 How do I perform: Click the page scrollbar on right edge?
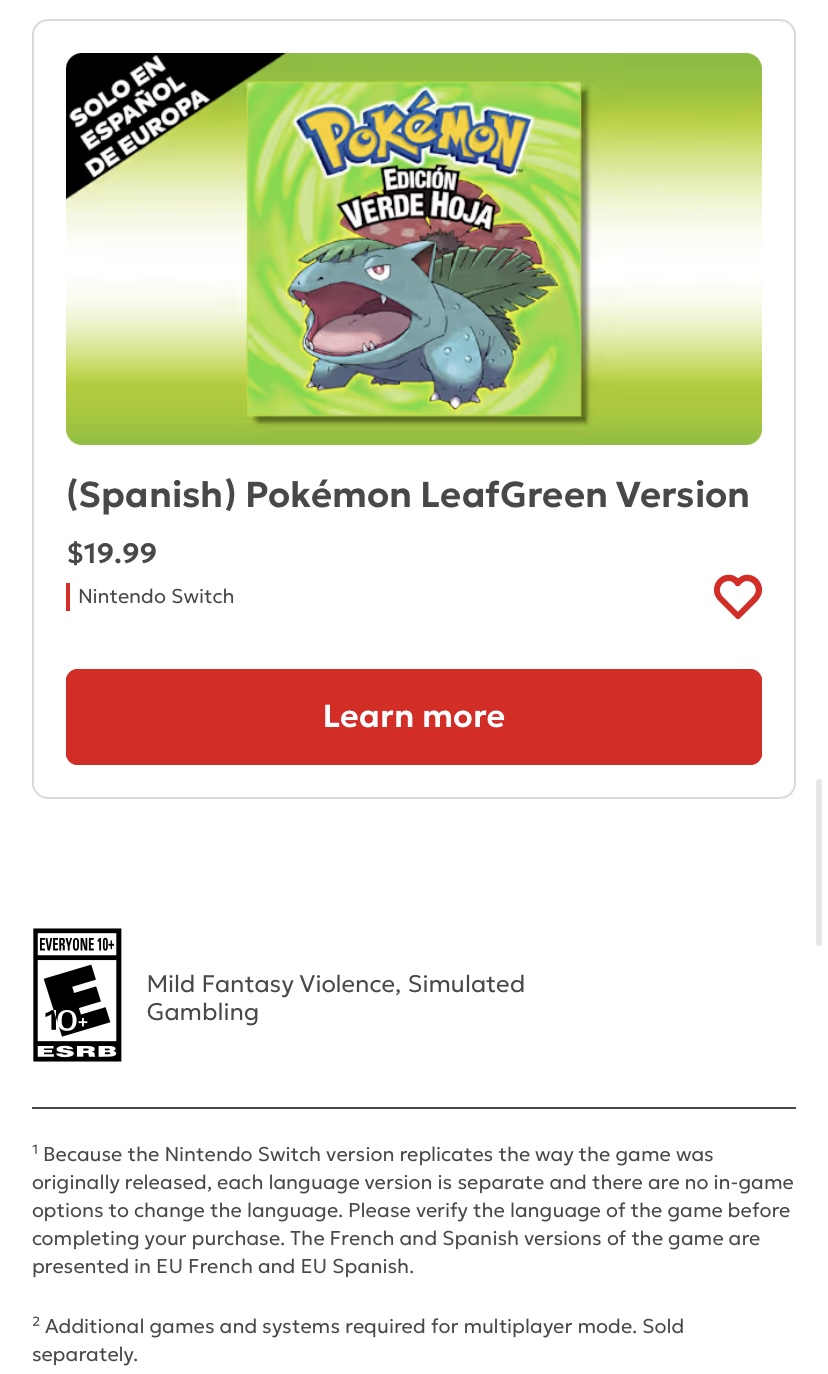click(x=819, y=860)
